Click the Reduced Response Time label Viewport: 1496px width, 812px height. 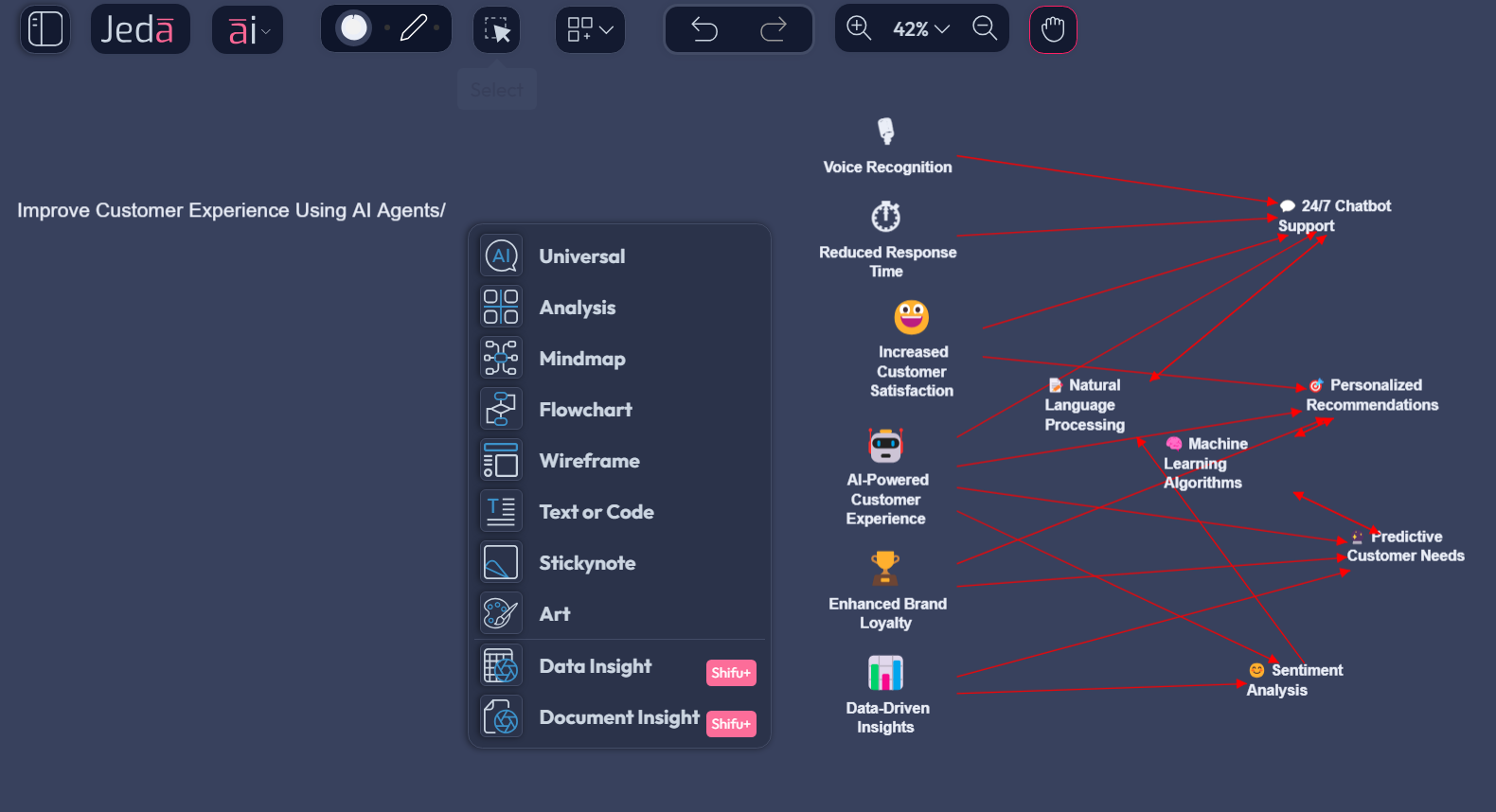887,262
